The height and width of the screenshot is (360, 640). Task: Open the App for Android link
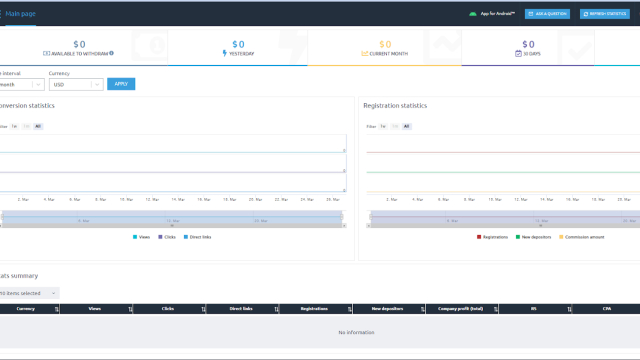(x=497, y=13)
